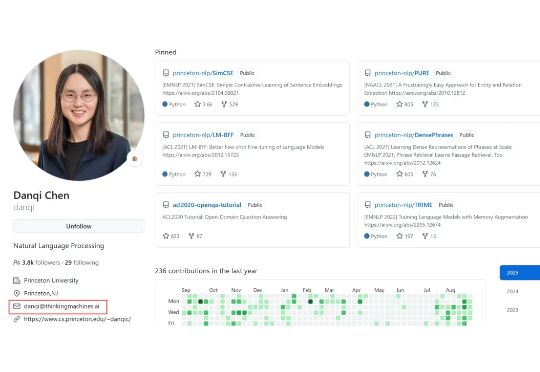This screenshot has height=372, width=540.
Task: Open the princeton-nlp/DensePhrases repository link
Action: tap(414, 135)
